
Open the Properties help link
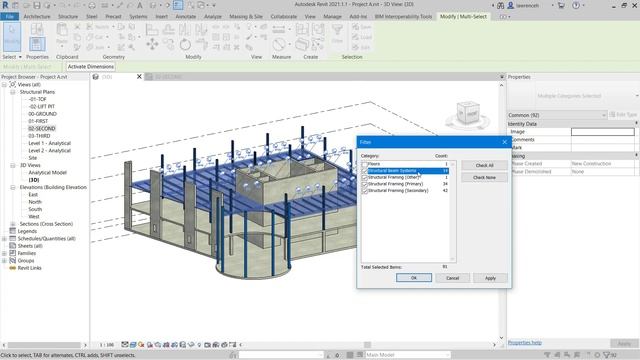tap(524, 342)
